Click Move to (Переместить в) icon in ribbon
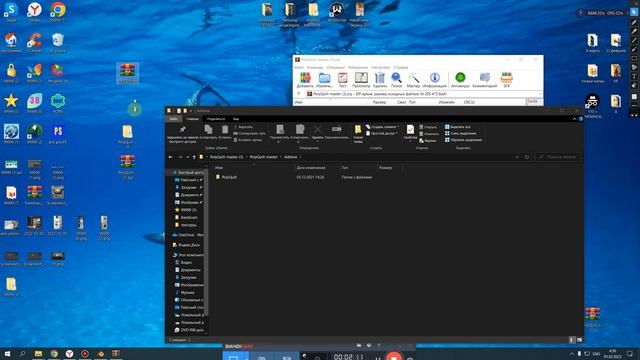The image size is (640, 360). click(280, 129)
